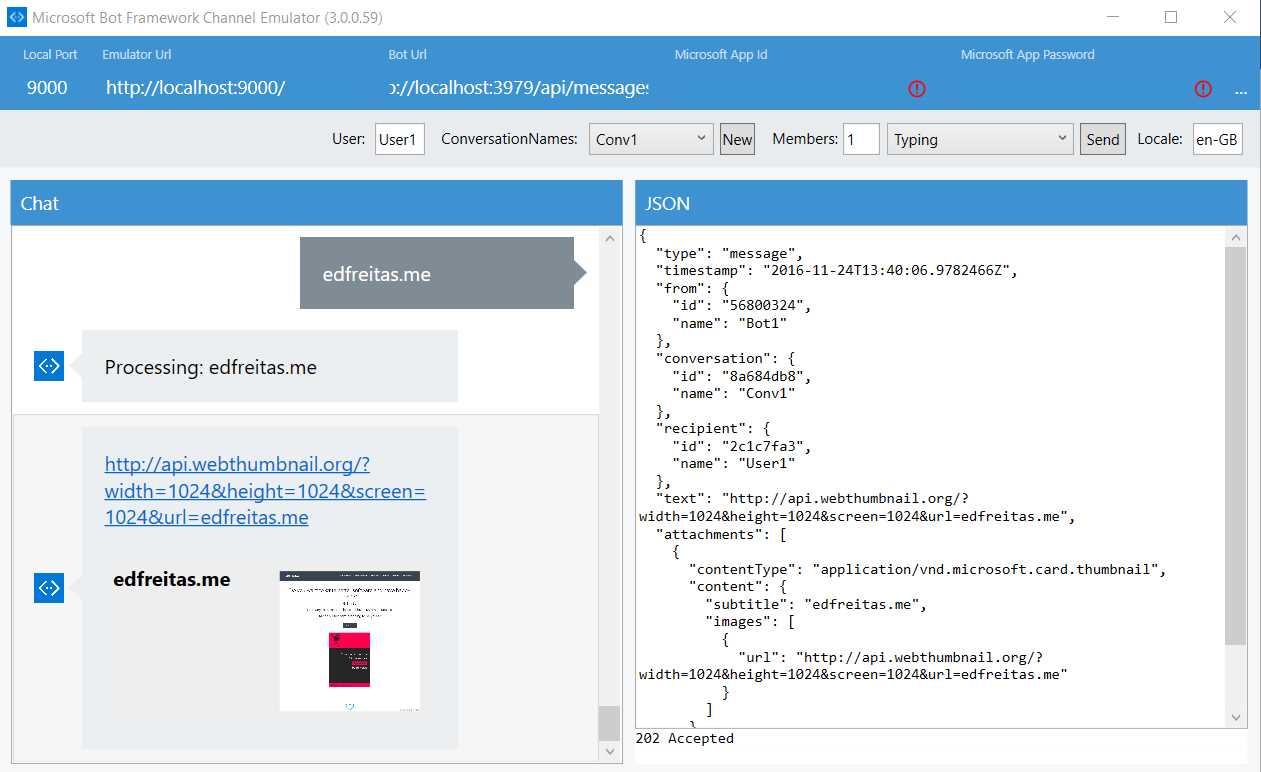Maximize the emulator window
The height and width of the screenshot is (772, 1261).
(1171, 17)
